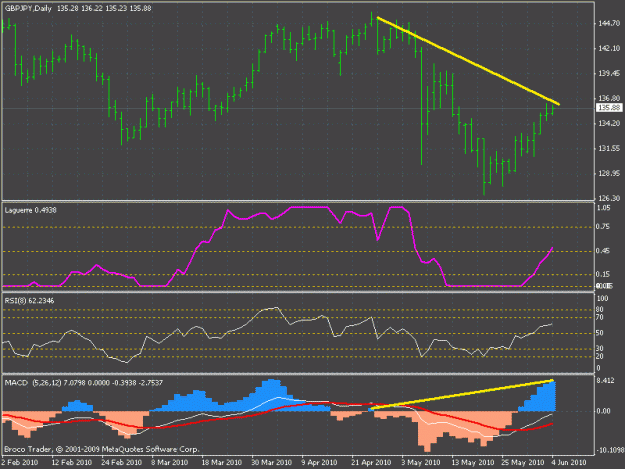Image resolution: width=625 pixels, height=469 pixels.
Task: Click the 25 May 2010 date label
Action: (523, 462)
